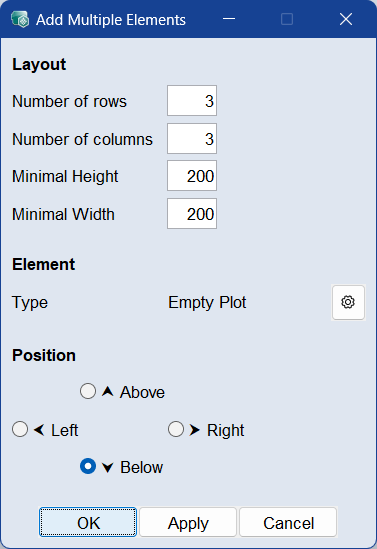Click into the Minimal Width field
This screenshot has width=377, height=549.
pyautogui.click(x=192, y=214)
